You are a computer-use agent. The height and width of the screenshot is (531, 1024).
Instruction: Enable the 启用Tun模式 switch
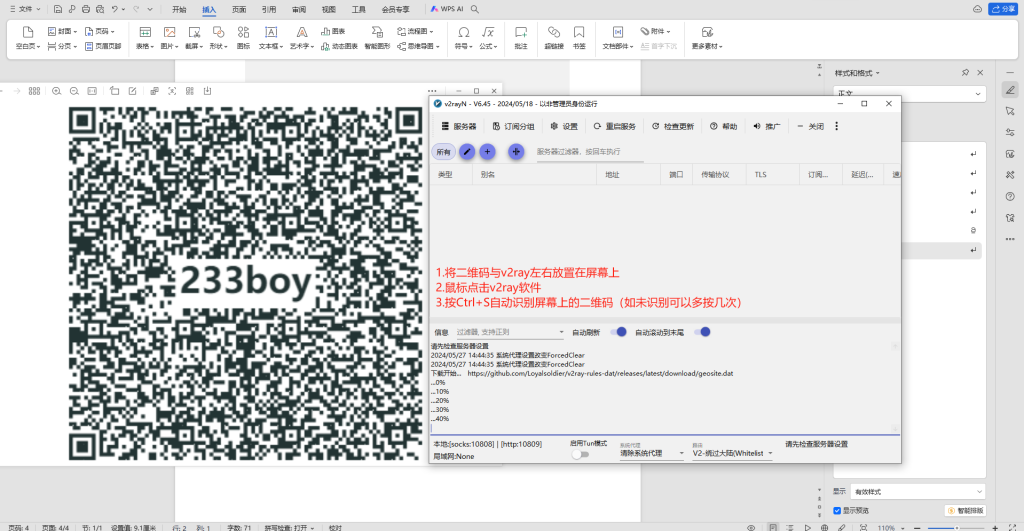(x=580, y=454)
